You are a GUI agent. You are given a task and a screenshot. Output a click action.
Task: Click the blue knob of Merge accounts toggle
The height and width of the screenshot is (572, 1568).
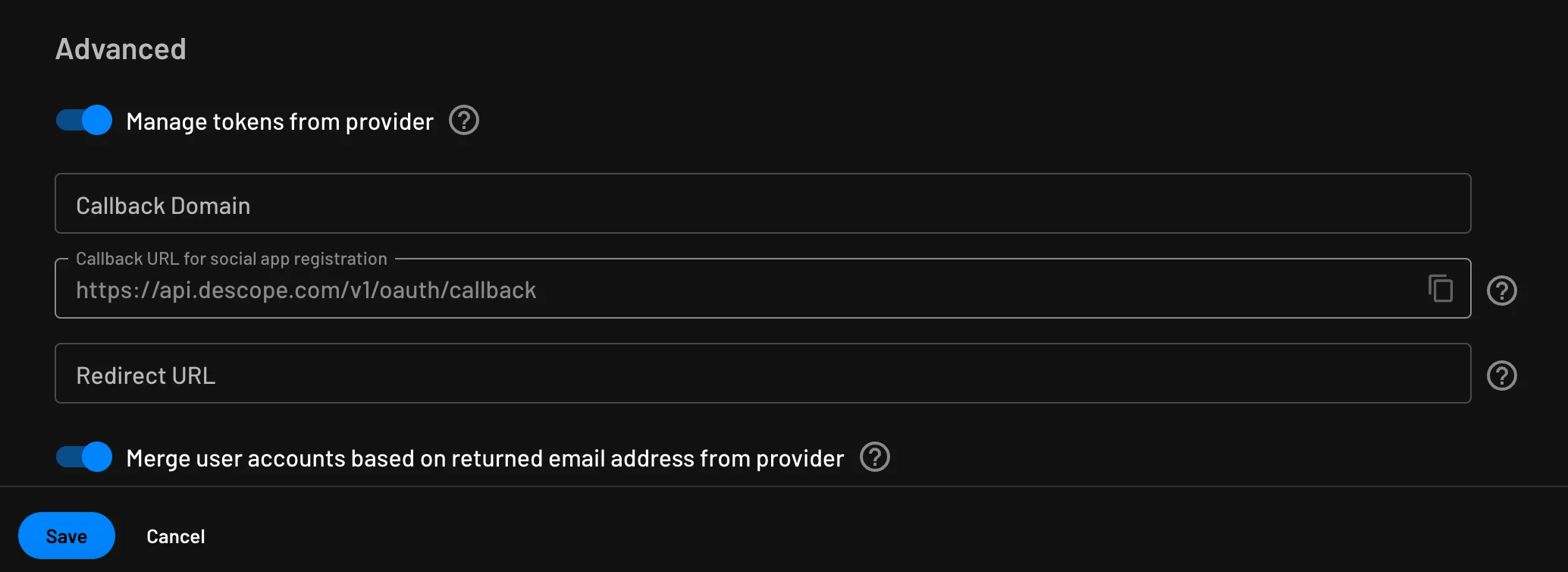[x=96, y=457]
